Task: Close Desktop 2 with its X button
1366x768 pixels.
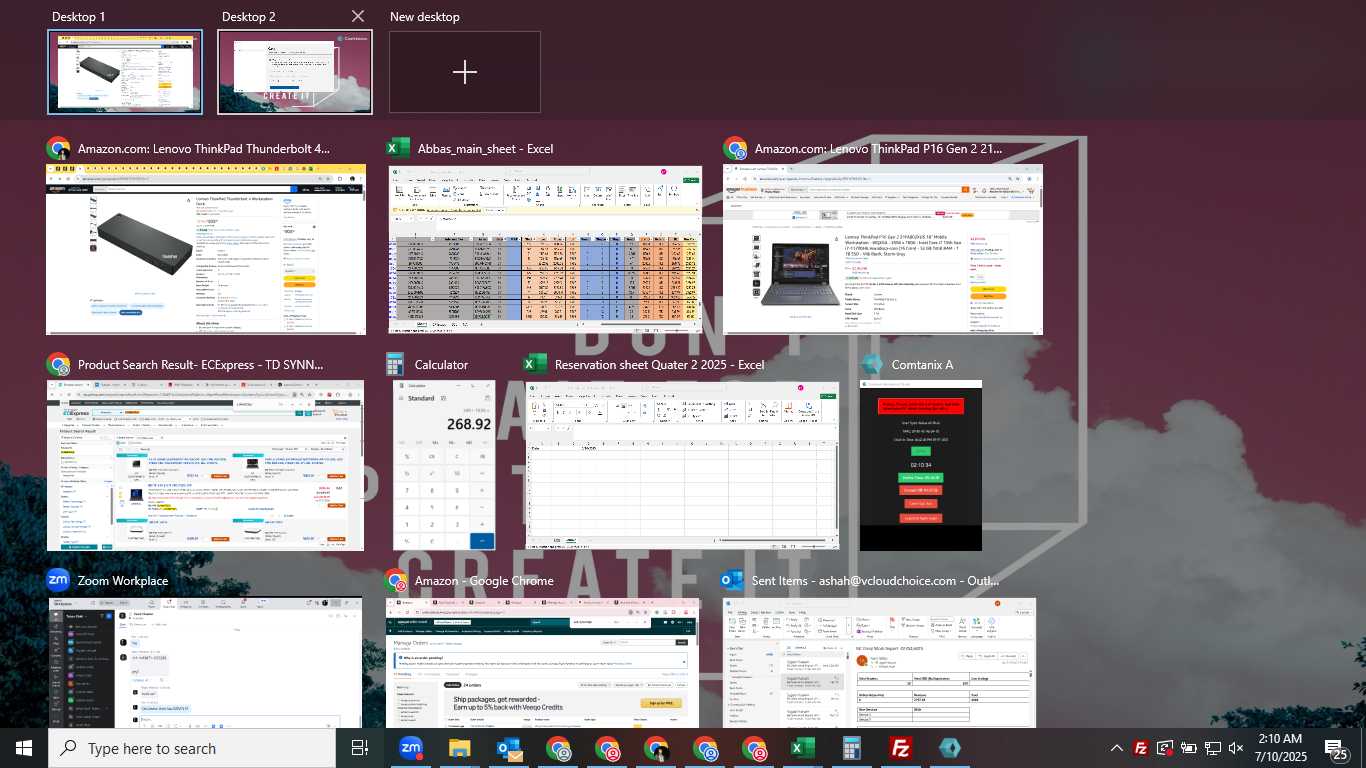Action: click(x=358, y=16)
